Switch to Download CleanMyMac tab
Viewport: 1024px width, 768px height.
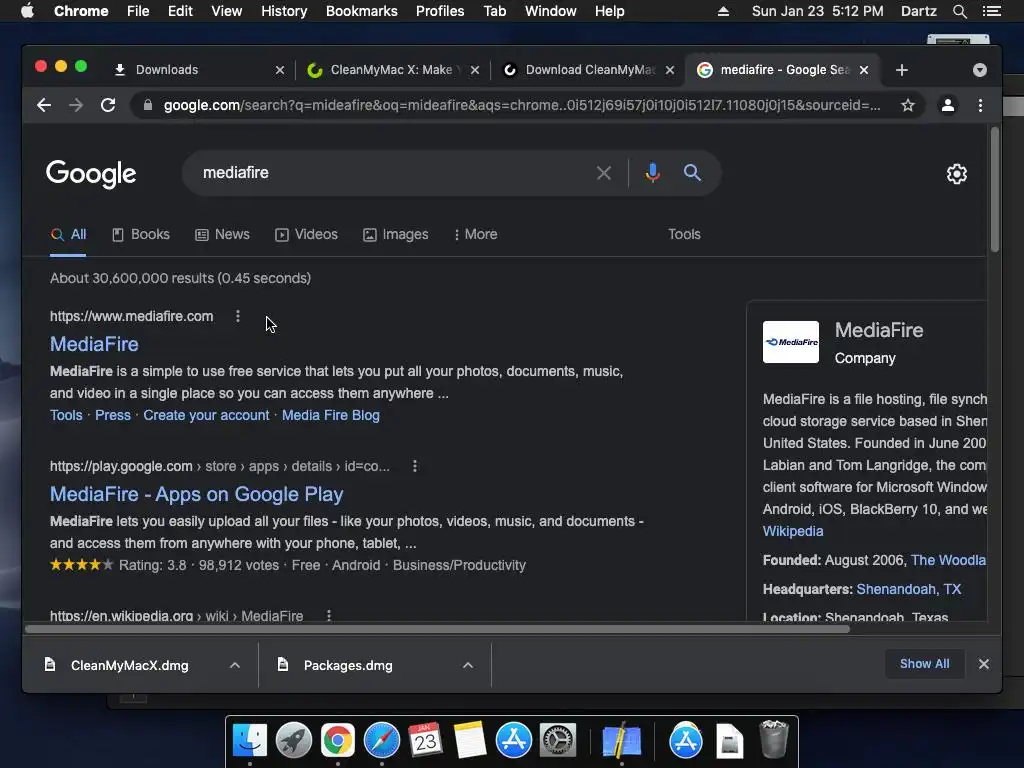click(x=590, y=70)
